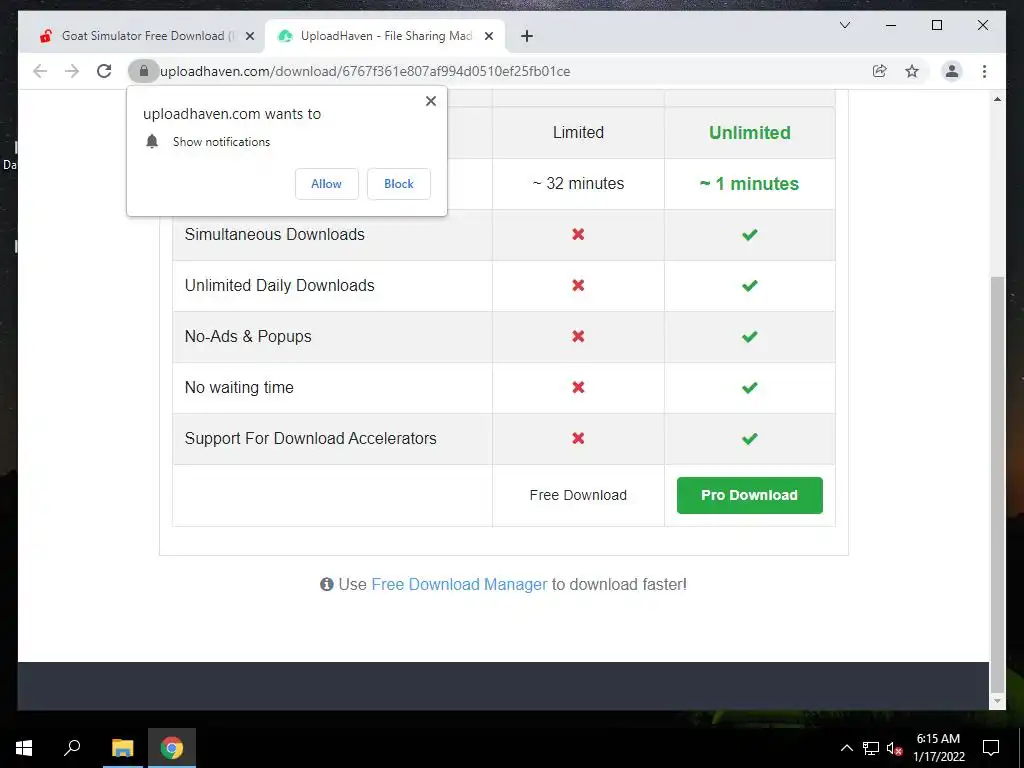The width and height of the screenshot is (1024, 768).
Task: Click the 'Unlimited Daily Downloads' label
Action: coord(280,285)
